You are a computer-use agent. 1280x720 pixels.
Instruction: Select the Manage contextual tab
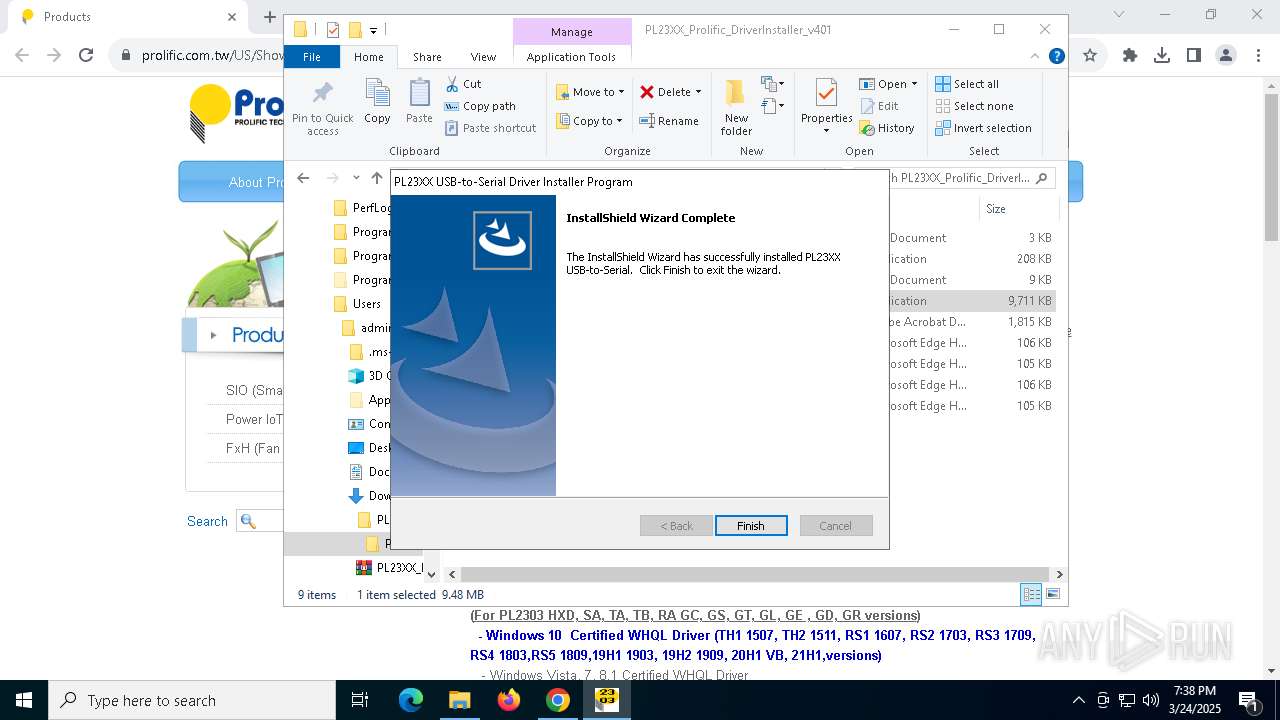[x=572, y=32]
